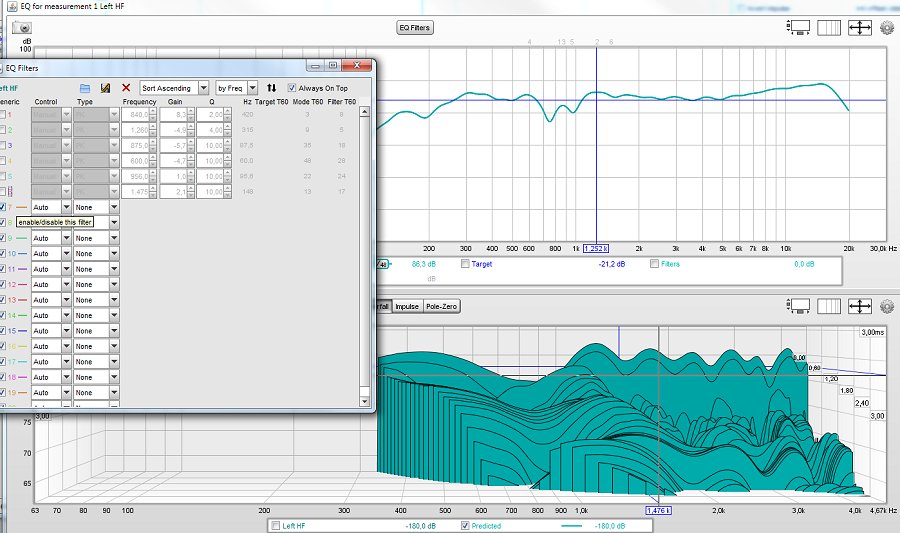Switch to the Waterfall tab
The image size is (900, 533).
click(383, 306)
